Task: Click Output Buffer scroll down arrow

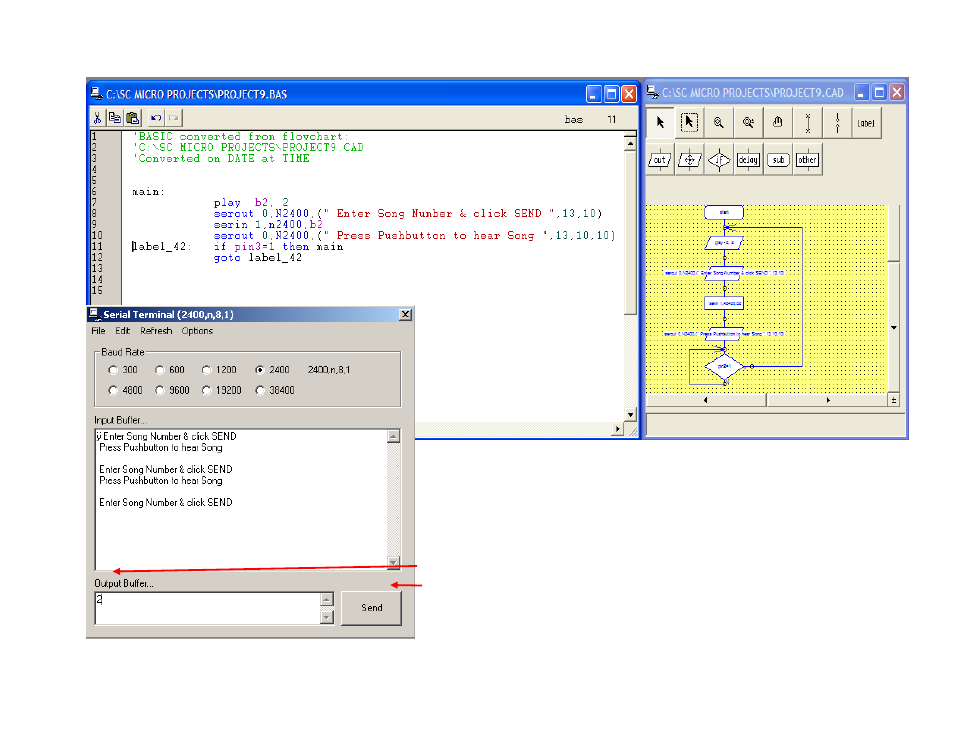Action: (x=327, y=617)
